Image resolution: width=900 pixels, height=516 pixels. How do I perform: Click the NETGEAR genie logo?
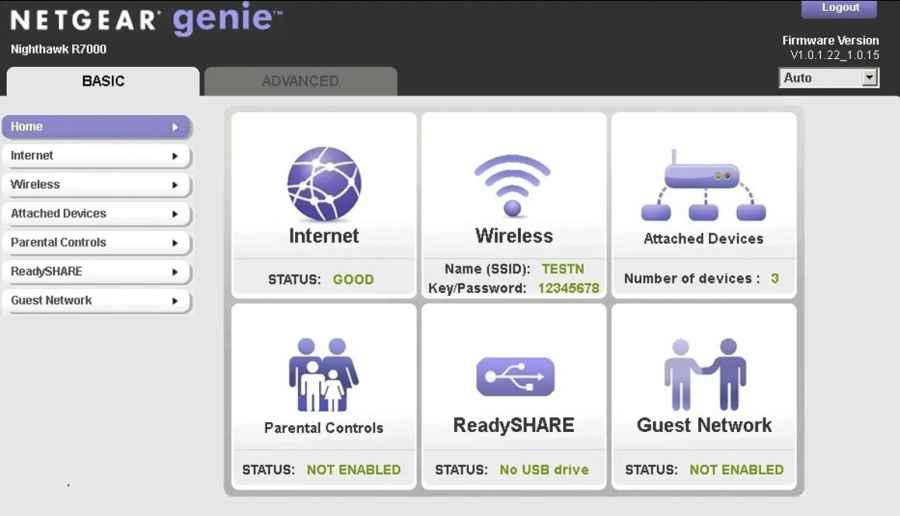point(146,19)
